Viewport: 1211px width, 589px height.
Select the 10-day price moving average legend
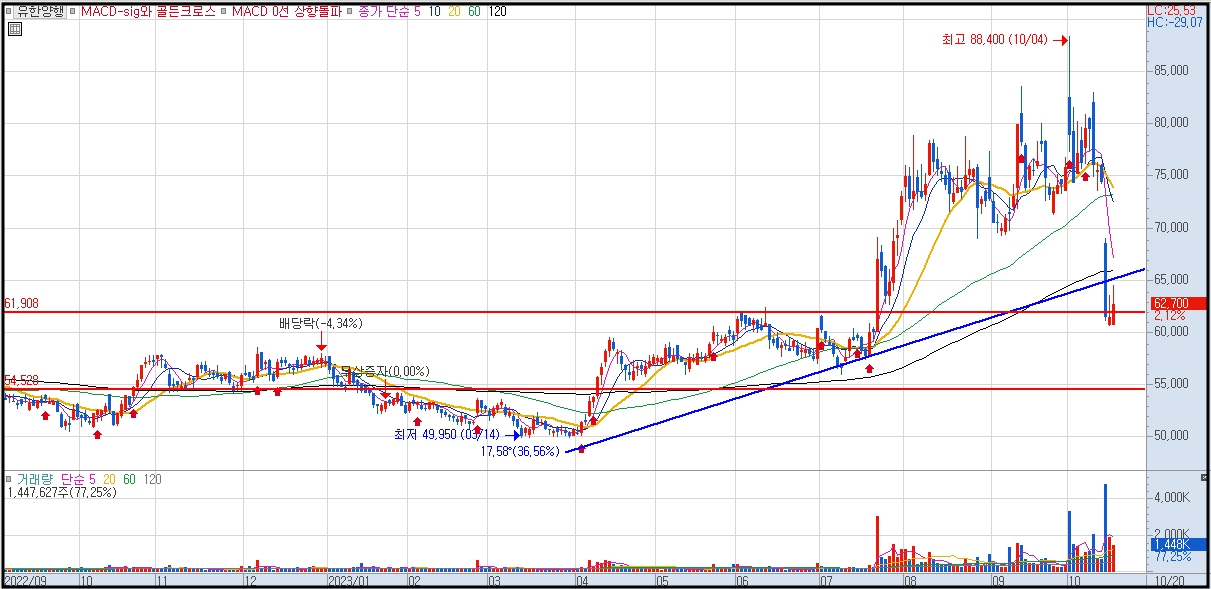pos(435,11)
